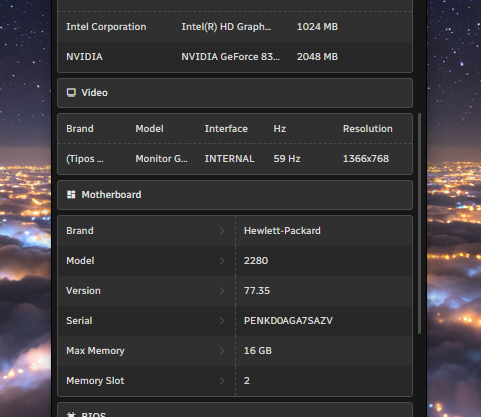
Task: Click the chevron in the Model row
Action: tap(222, 261)
